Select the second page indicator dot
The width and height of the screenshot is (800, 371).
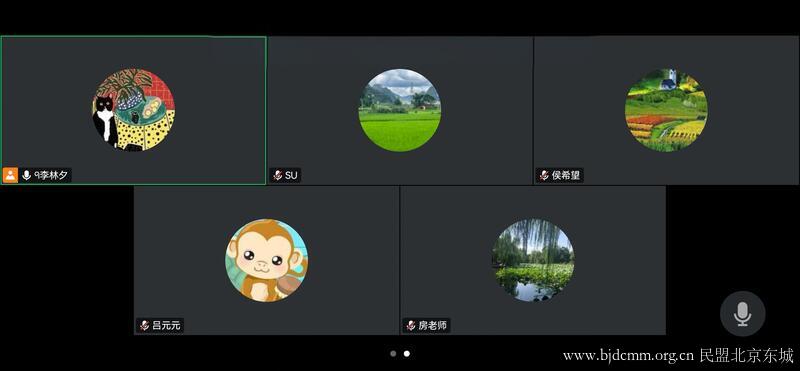(x=407, y=353)
